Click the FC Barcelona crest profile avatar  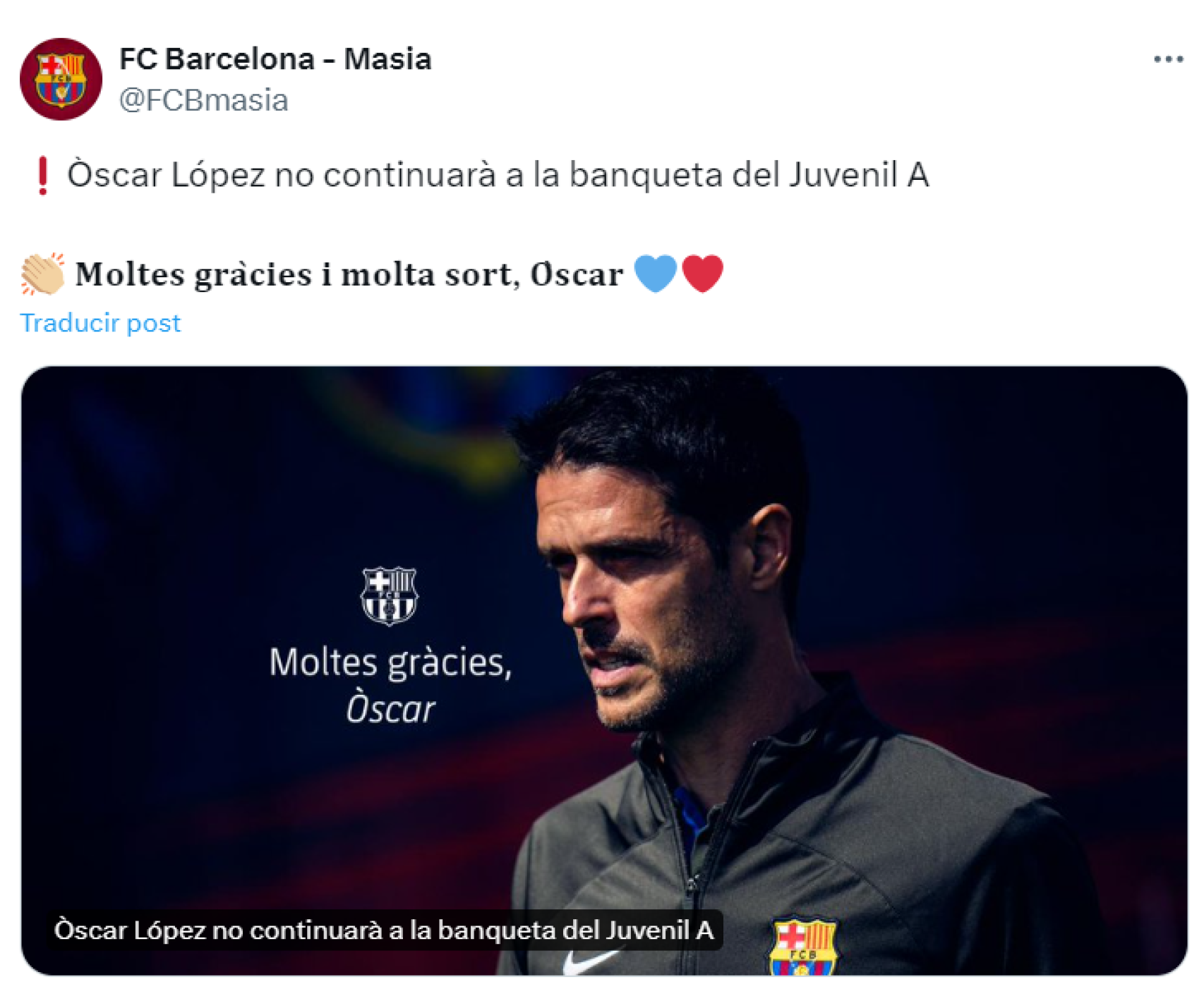click(x=61, y=79)
